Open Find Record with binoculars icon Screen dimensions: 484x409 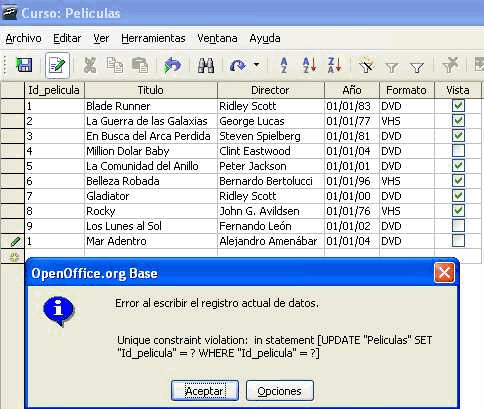(x=206, y=65)
